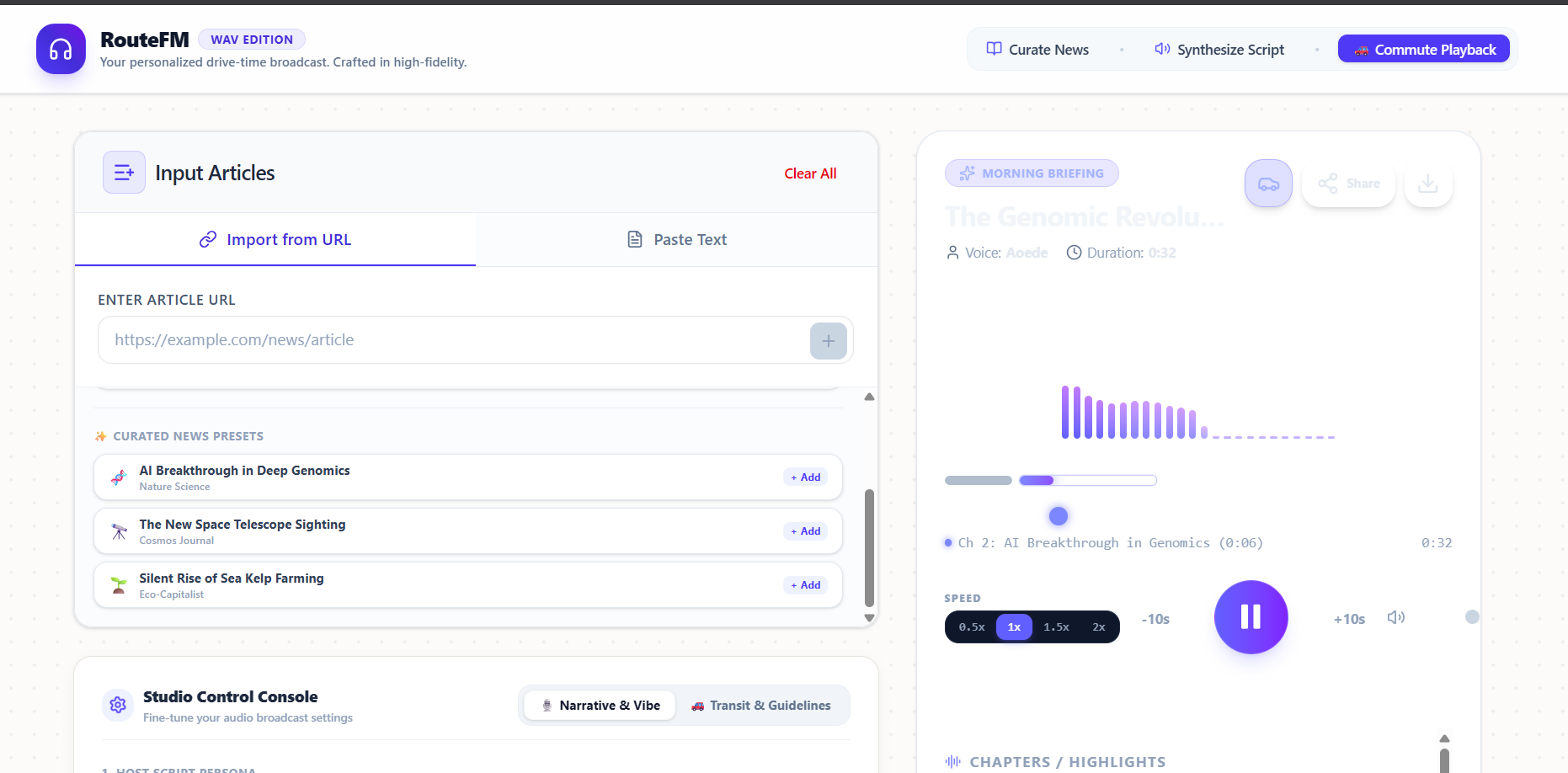
Task: Click the WAV EDITION badge
Action: point(252,40)
